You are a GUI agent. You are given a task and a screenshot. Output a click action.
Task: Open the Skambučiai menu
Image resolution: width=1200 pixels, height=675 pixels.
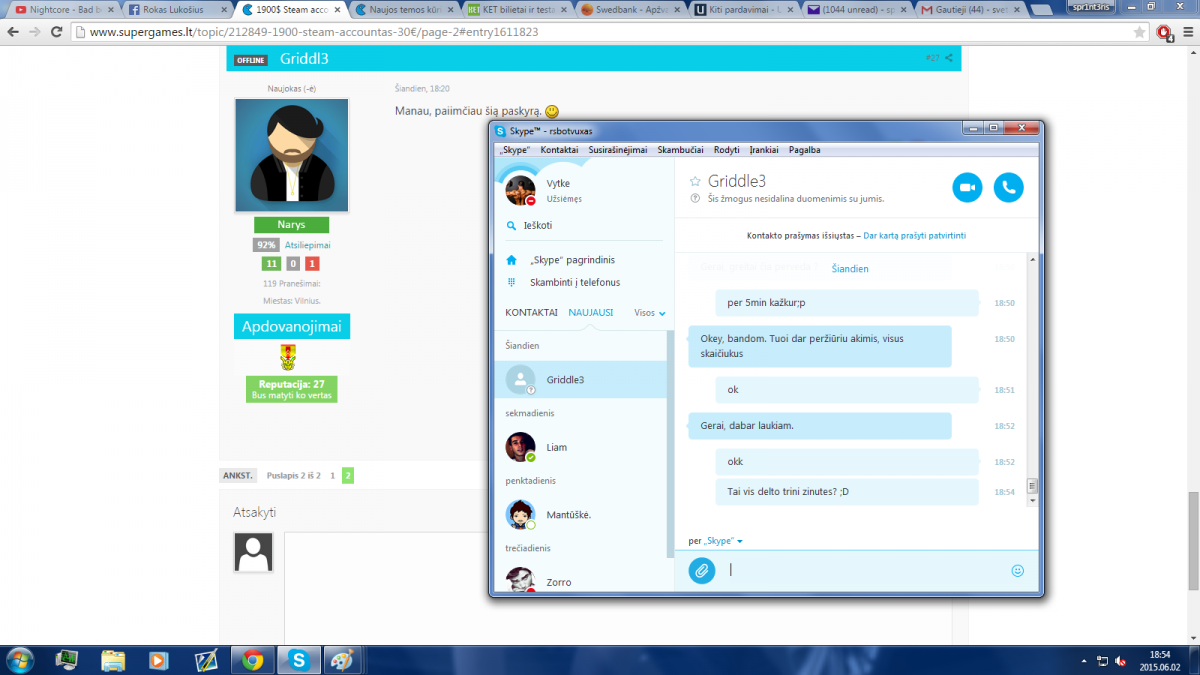[x=680, y=150]
